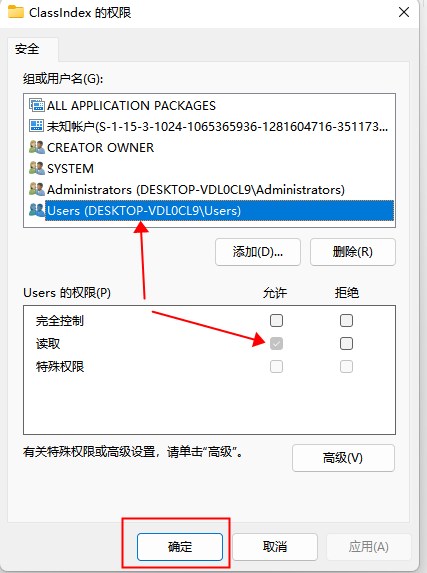
Task: Open 高级(V) advanced settings
Action: (x=343, y=458)
